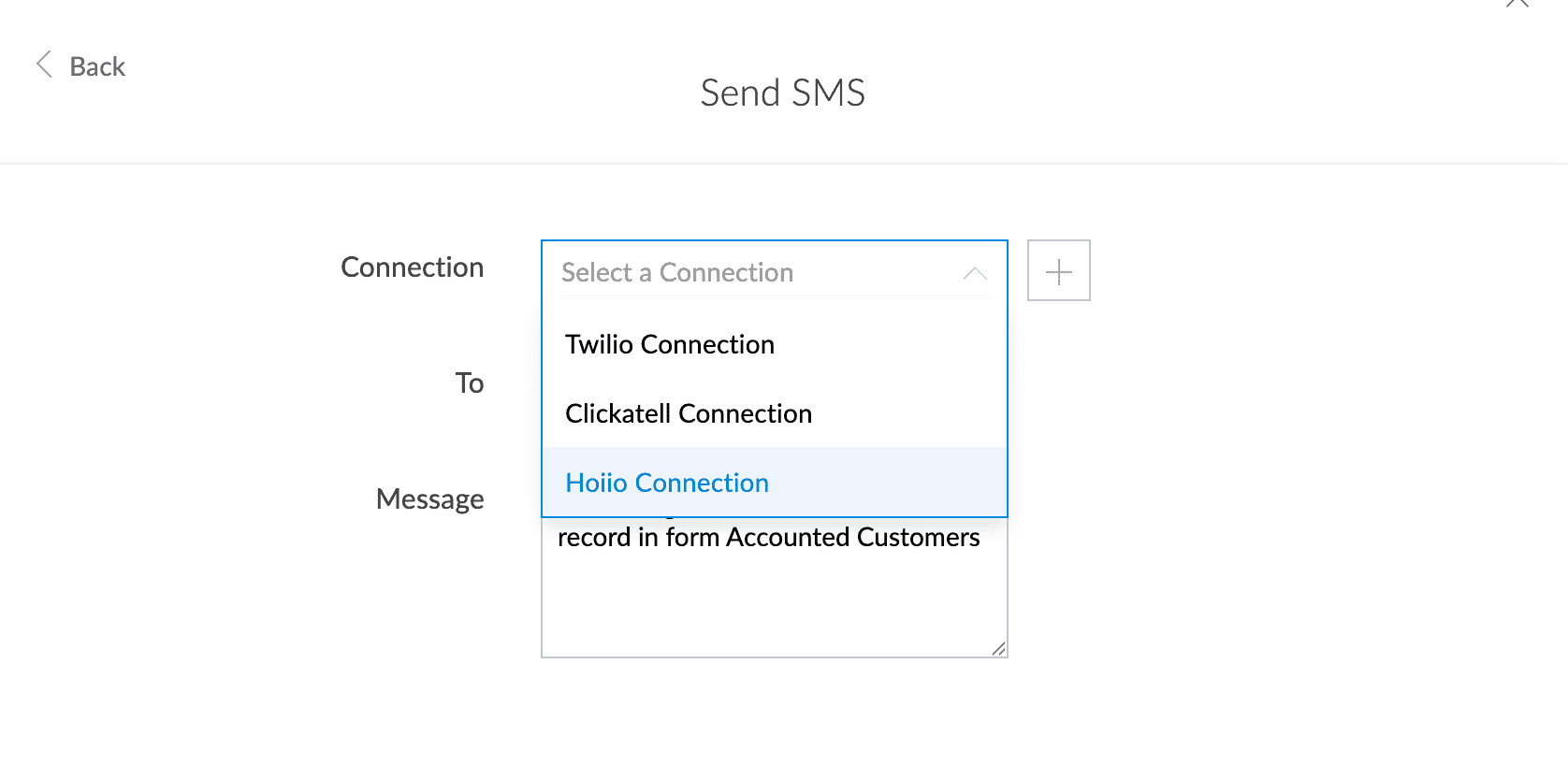Grab the message box resize handle
This screenshot has width=1568, height=765.
point(998,648)
